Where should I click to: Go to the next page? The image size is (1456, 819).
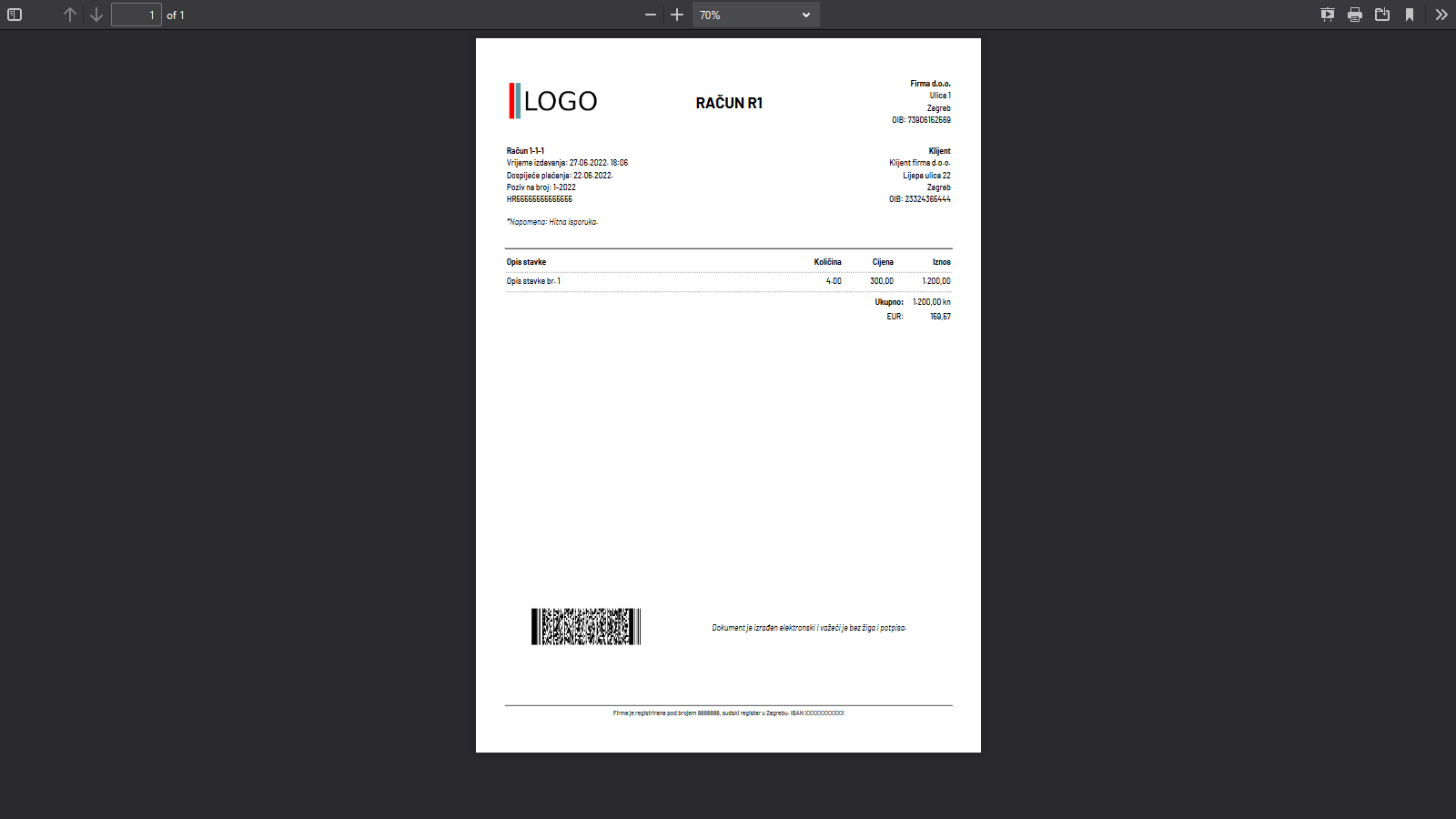coord(96,15)
